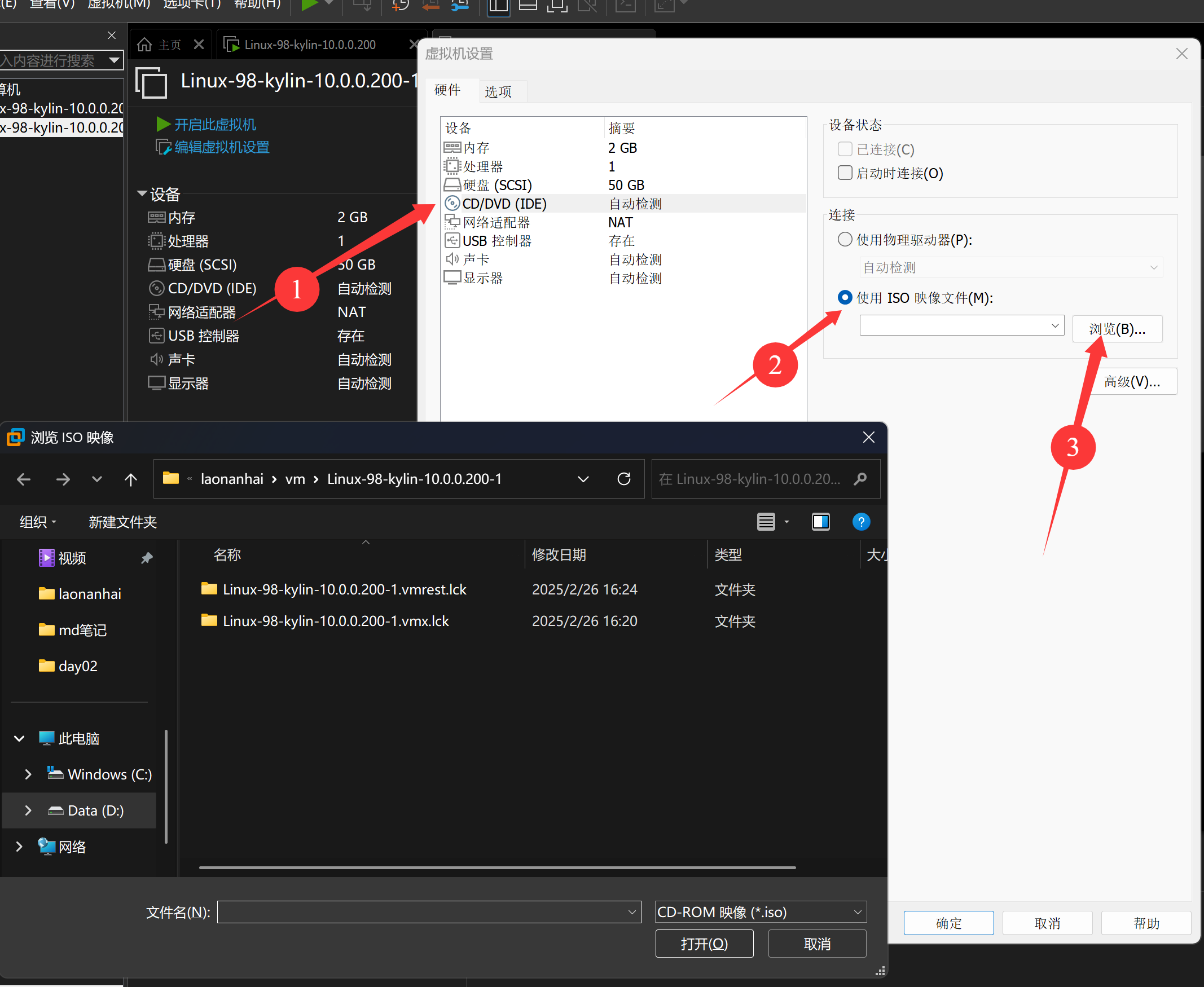This screenshot has width=1204, height=987.
Task: Open the blue help question icon
Action: point(860,521)
